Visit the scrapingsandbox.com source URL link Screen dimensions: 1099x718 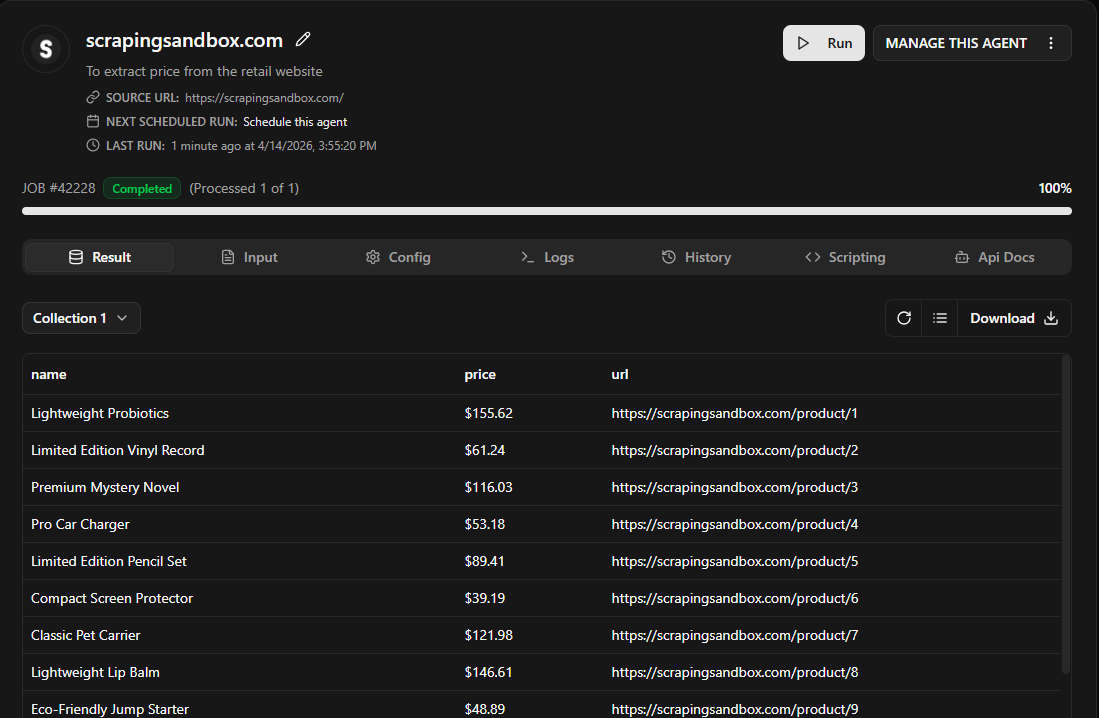click(x=264, y=97)
